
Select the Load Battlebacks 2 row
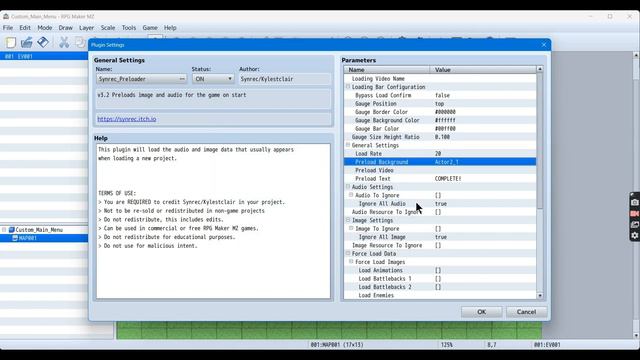click(x=440, y=287)
